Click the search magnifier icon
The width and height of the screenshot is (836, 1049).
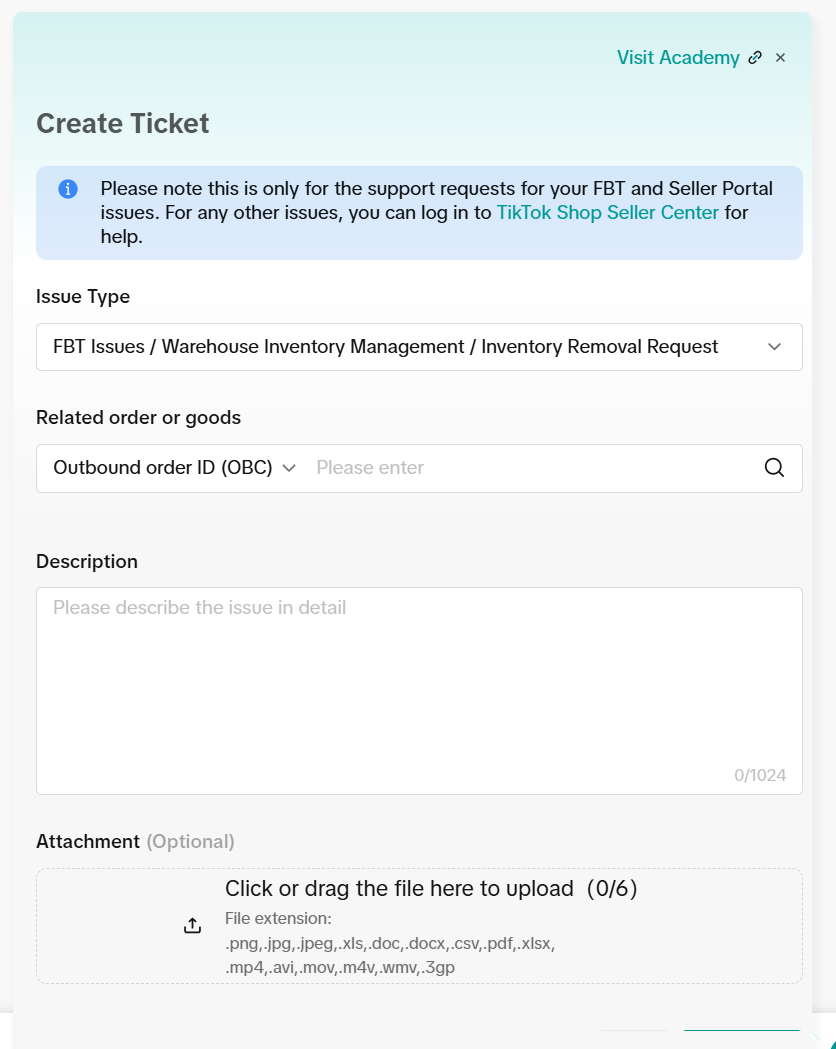[774, 468]
